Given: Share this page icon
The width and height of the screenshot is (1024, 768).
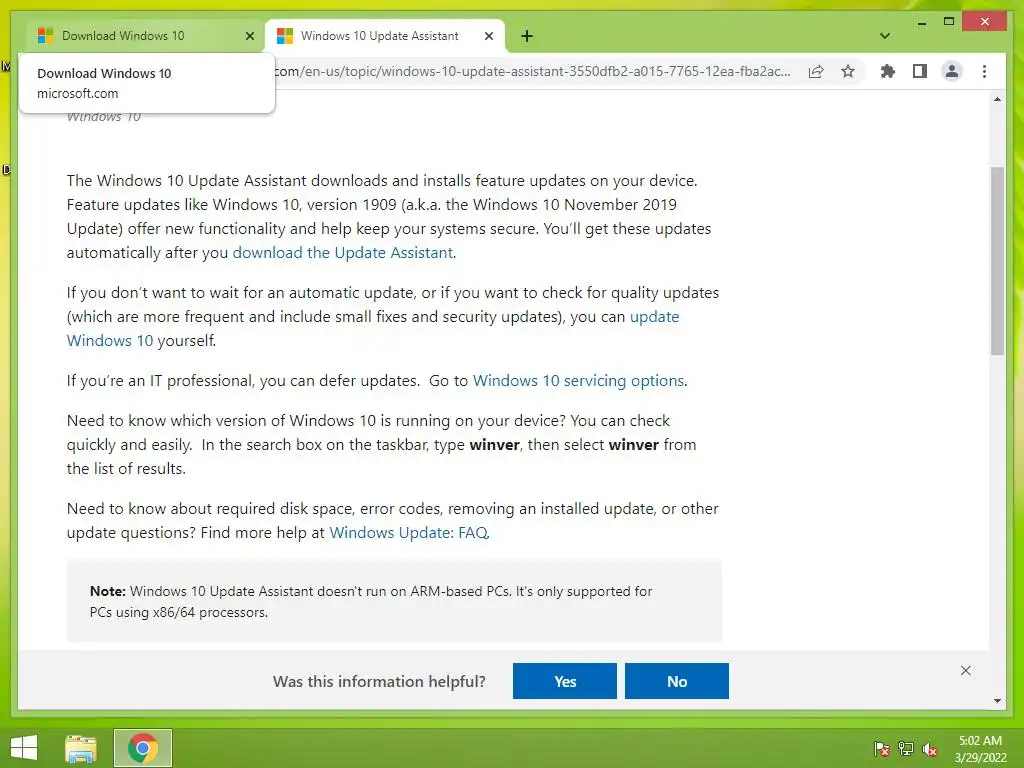Looking at the screenshot, I should click(x=816, y=71).
